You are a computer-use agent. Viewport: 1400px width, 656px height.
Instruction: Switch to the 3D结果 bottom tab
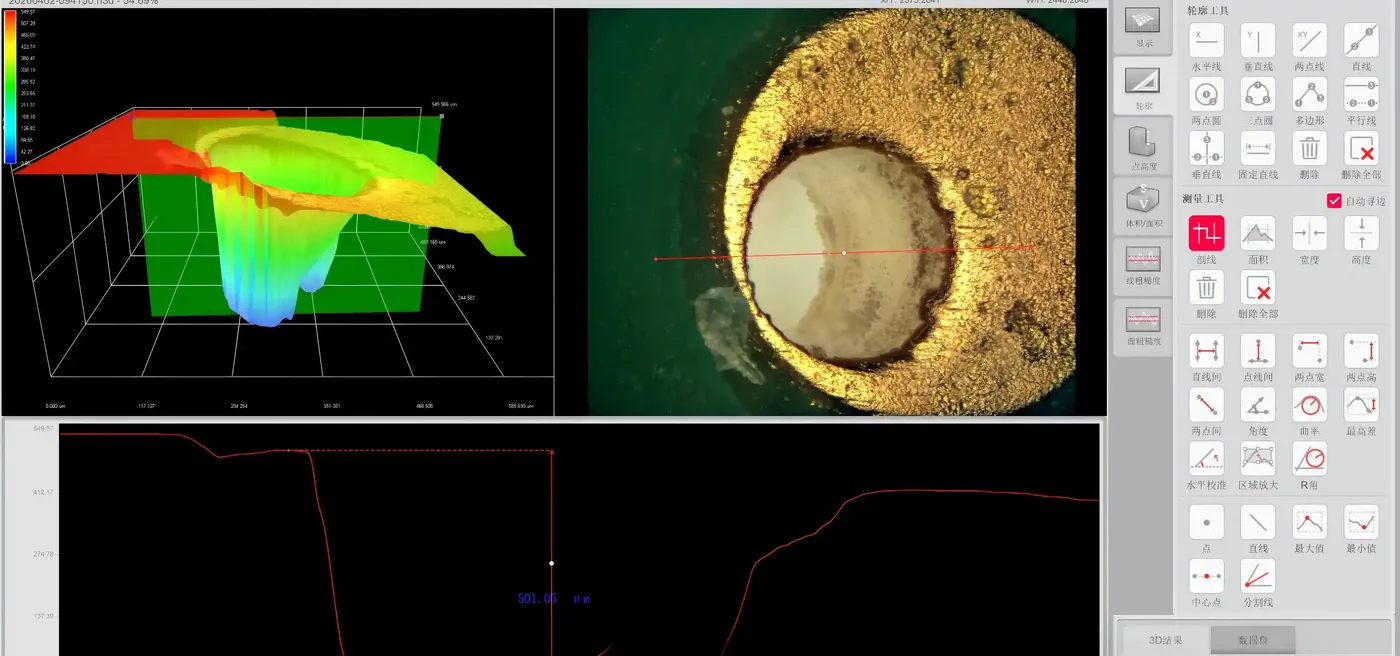1165,640
